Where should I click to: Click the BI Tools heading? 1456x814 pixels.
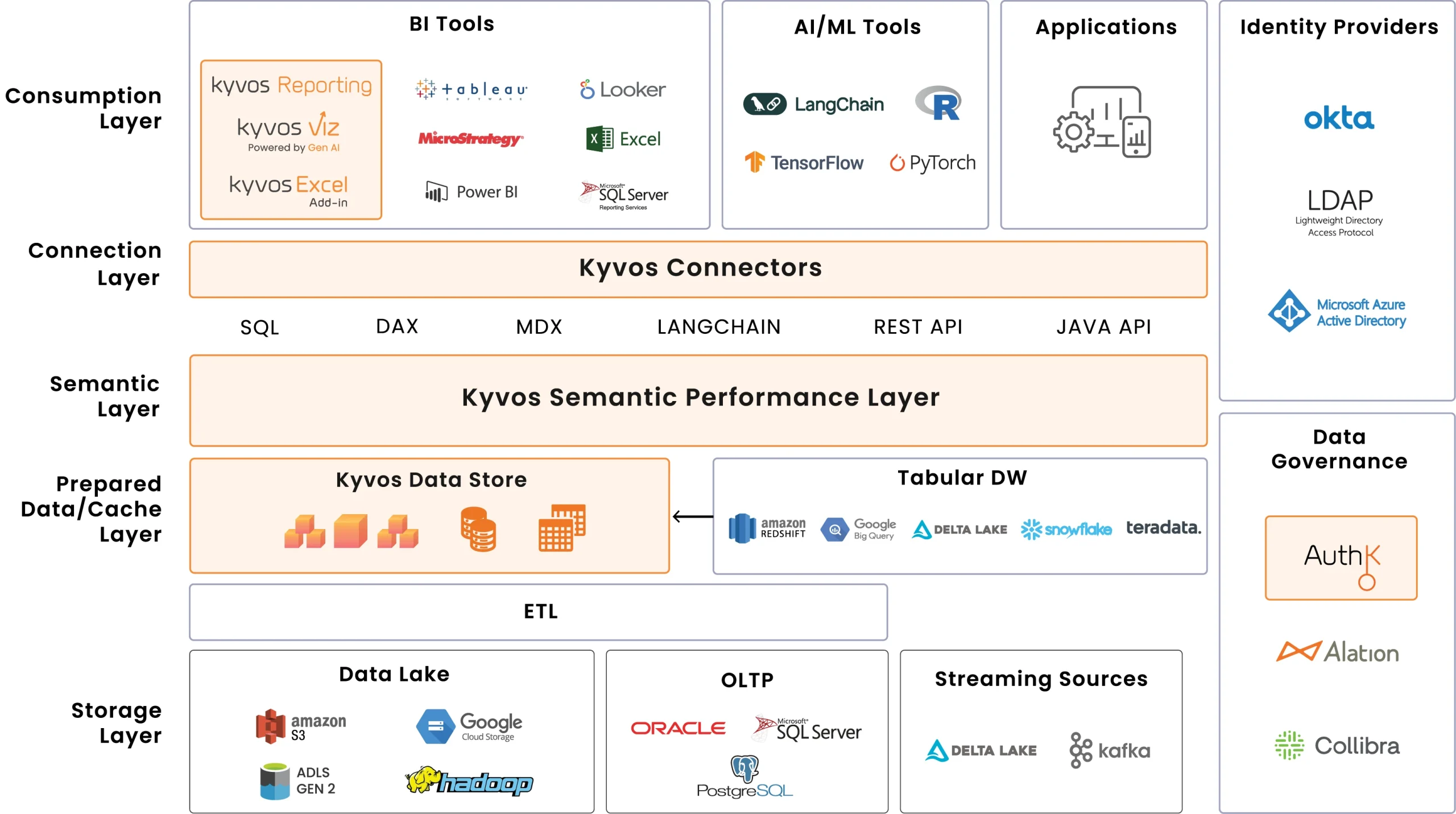tap(452, 24)
